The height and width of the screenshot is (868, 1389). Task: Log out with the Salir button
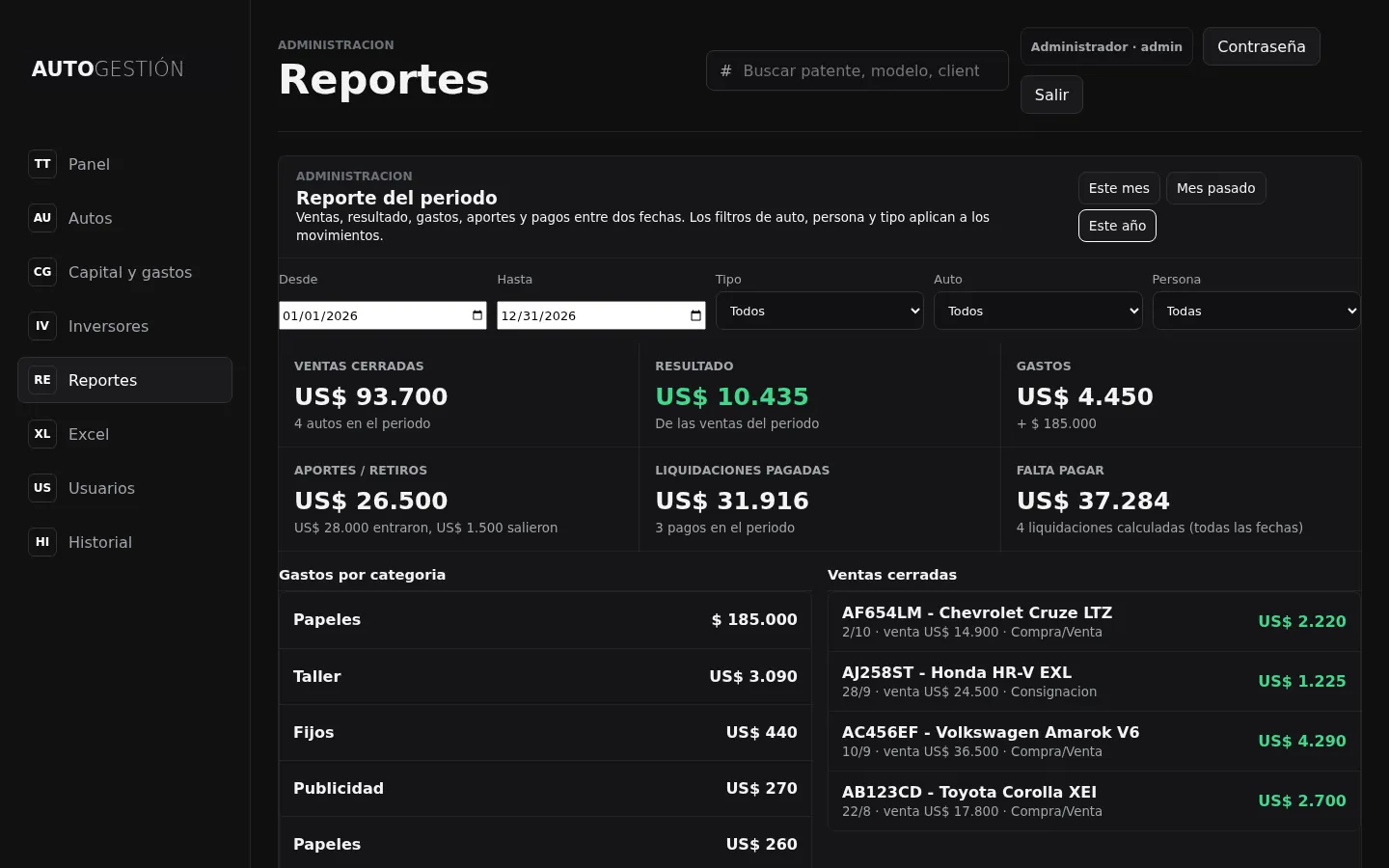[x=1051, y=95]
